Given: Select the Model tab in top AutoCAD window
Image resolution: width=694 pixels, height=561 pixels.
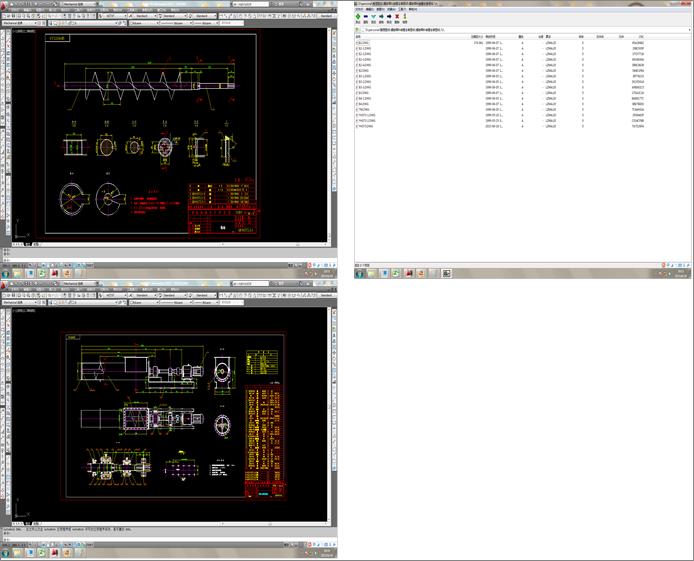Looking at the screenshot, I should click(x=27, y=244).
